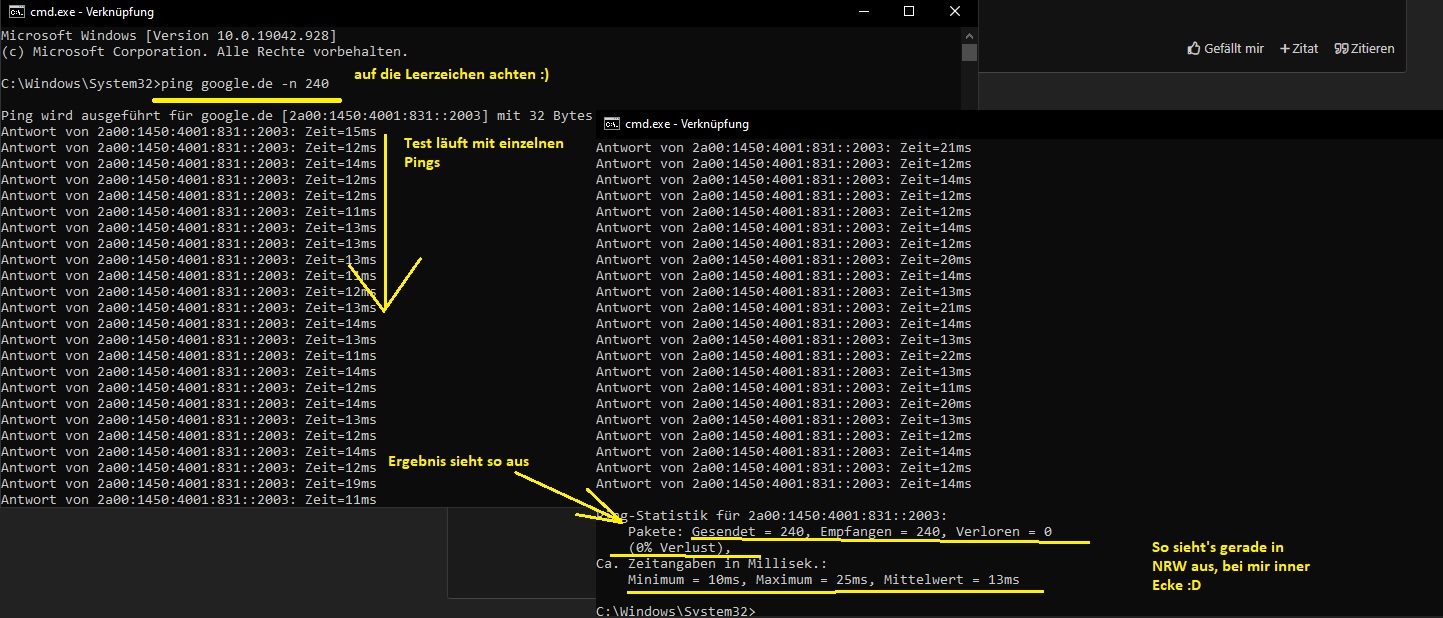Click the cmd icon of the front cmd window
The width and height of the screenshot is (1443, 618).
coord(610,124)
